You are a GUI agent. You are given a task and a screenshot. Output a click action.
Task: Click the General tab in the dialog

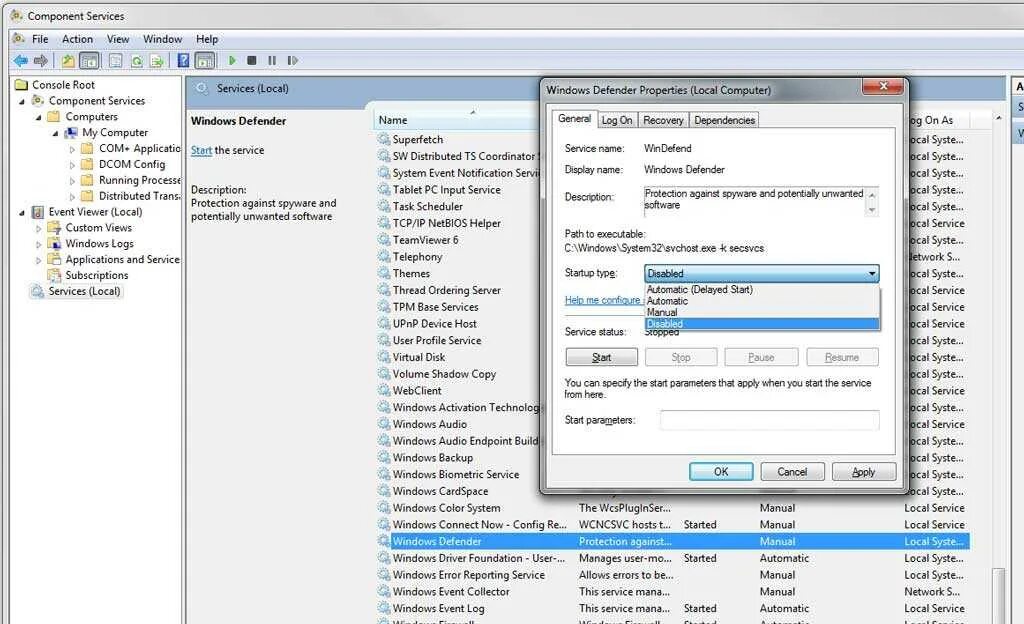574,119
